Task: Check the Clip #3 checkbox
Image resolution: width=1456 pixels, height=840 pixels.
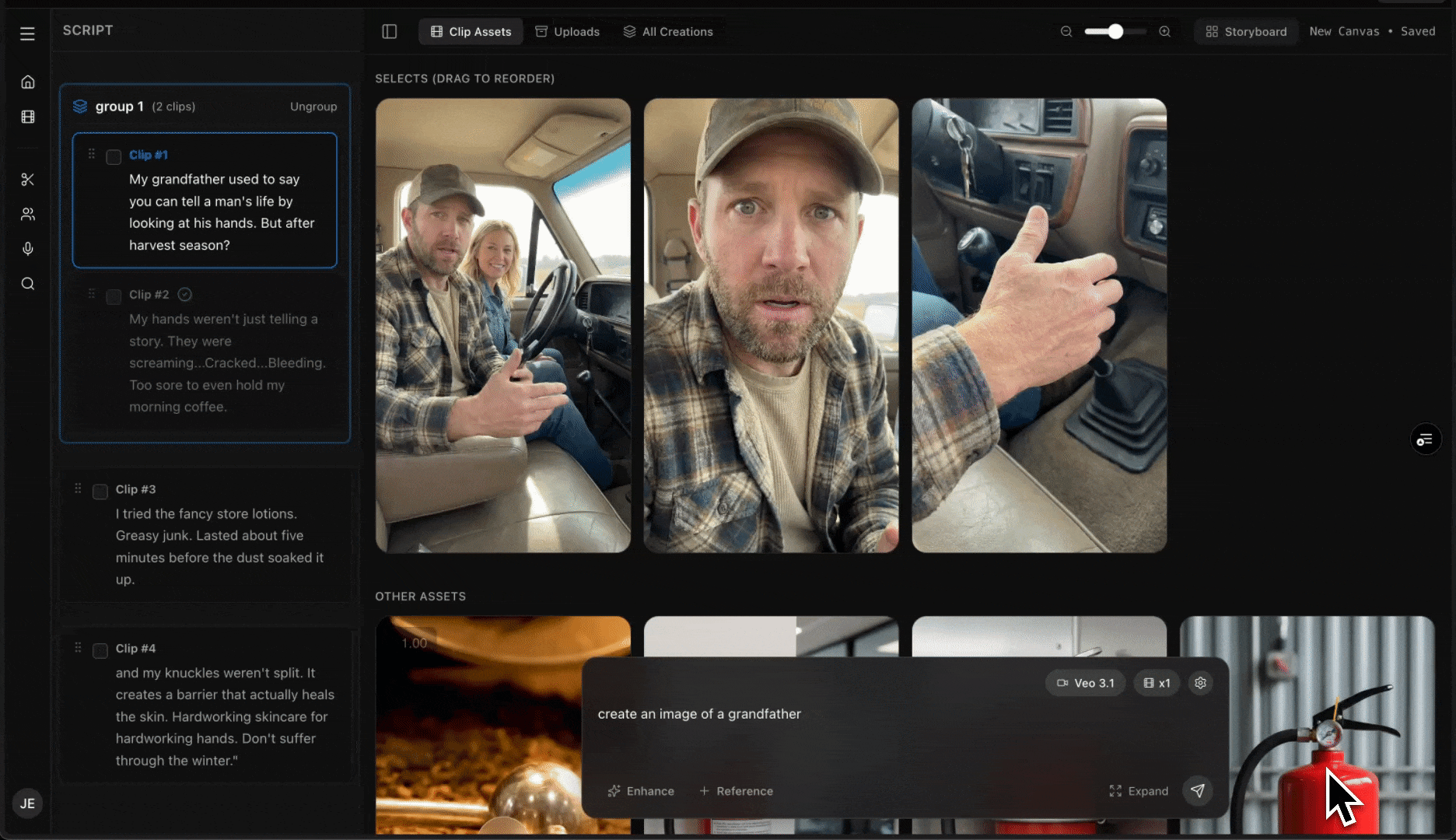Action: click(x=100, y=492)
